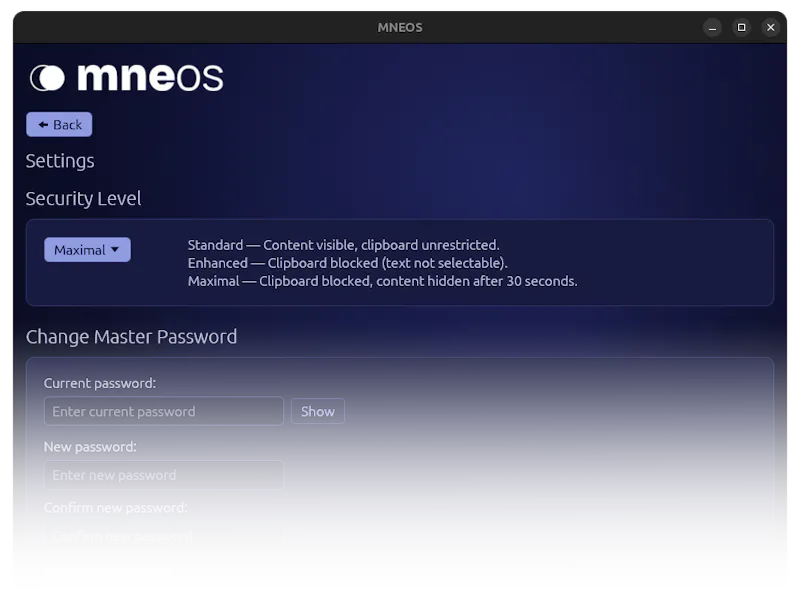
Task: Click the mneos logo icon
Action: coord(47,78)
